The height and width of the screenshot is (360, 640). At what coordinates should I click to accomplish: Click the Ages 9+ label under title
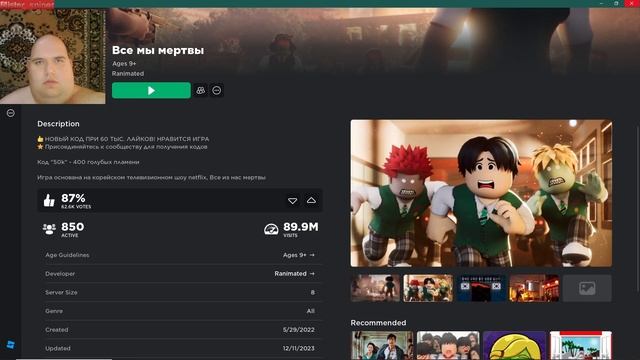(x=124, y=64)
